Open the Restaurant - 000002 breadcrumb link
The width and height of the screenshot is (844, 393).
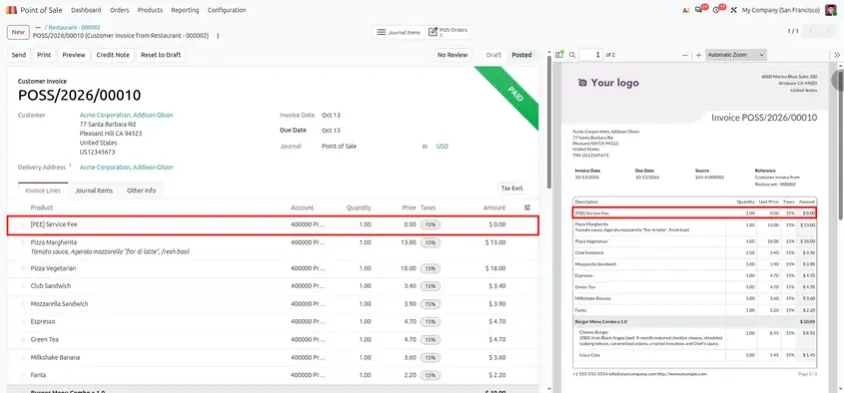pyautogui.click(x=74, y=27)
